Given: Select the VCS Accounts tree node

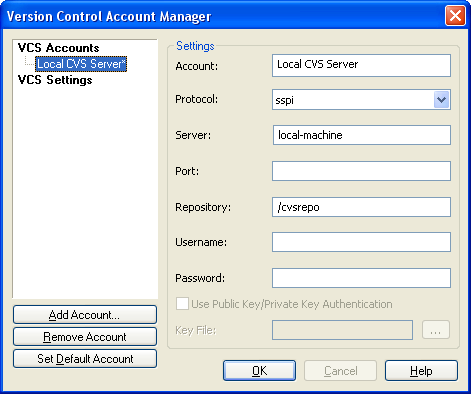Looking at the screenshot, I should click(58, 48).
